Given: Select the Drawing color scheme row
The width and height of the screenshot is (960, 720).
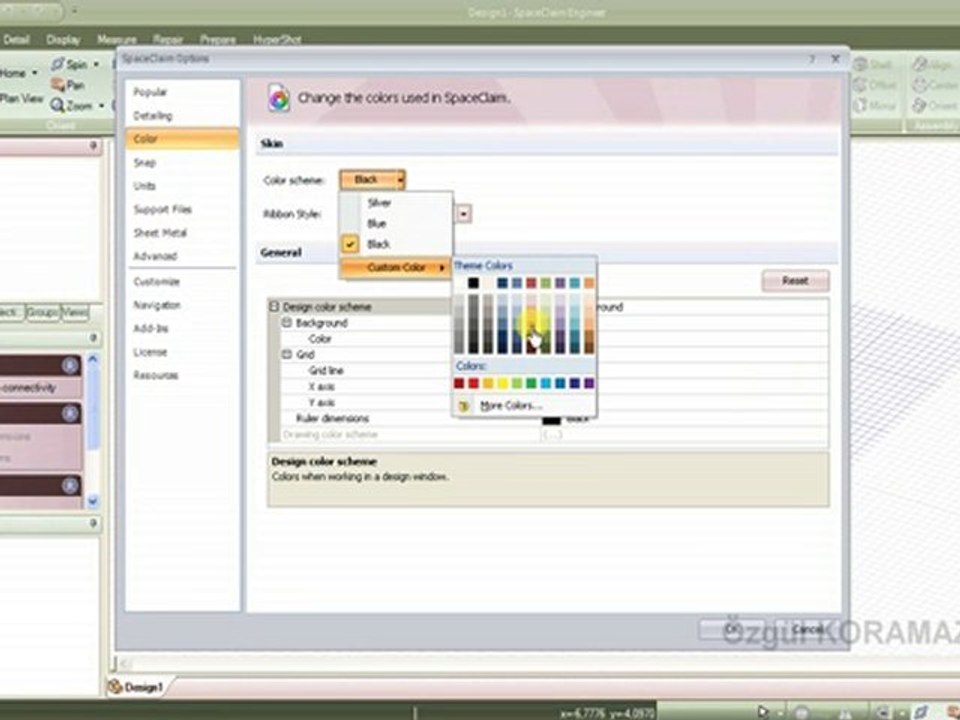Looking at the screenshot, I should (x=554, y=434).
